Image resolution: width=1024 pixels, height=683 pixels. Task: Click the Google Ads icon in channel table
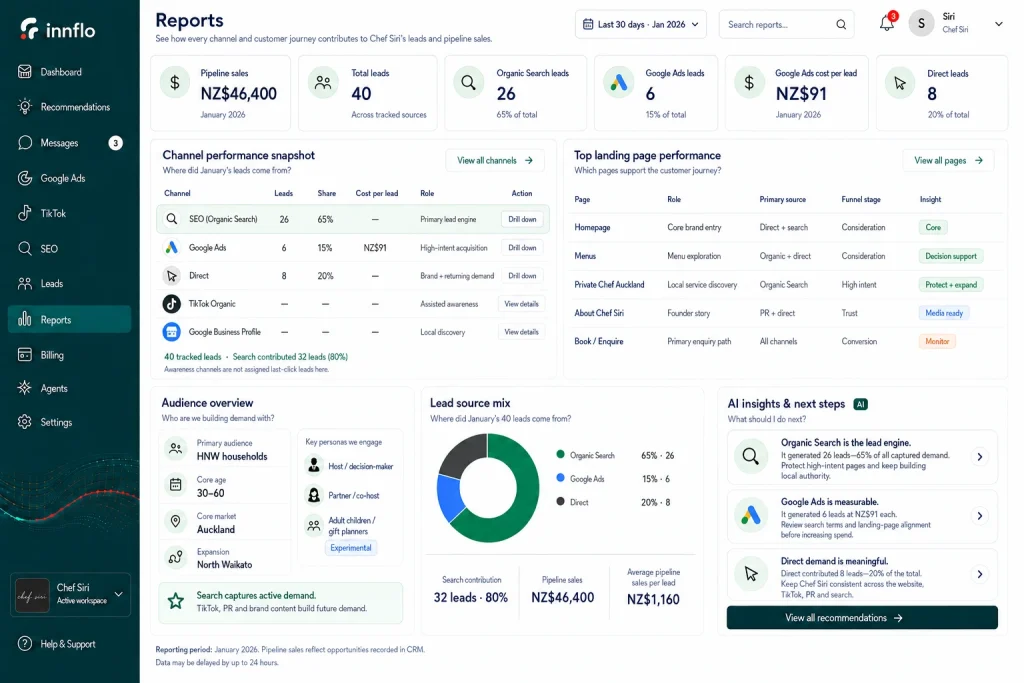tap(171, 247)
